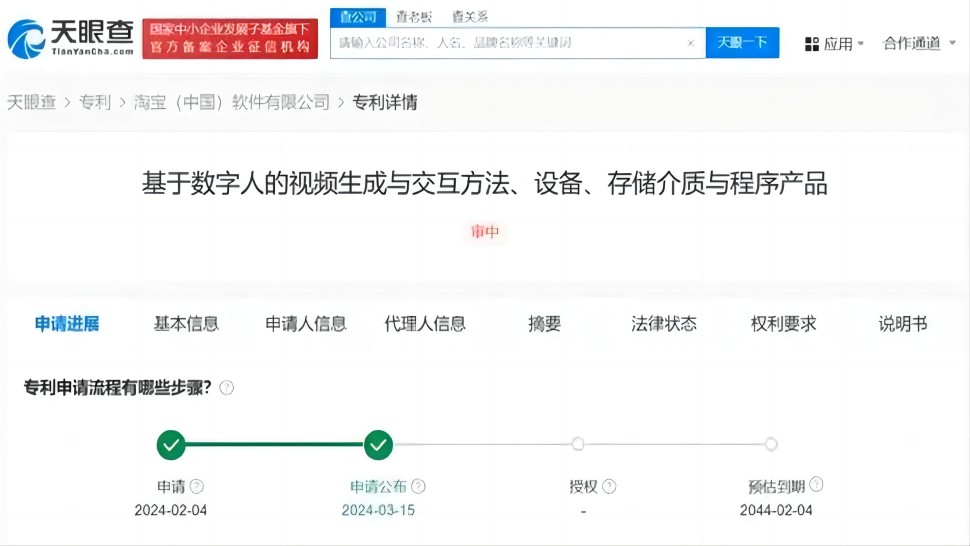Clear search box with X icon
This screenshot has height=546, width=970.
tap(690, 43)
